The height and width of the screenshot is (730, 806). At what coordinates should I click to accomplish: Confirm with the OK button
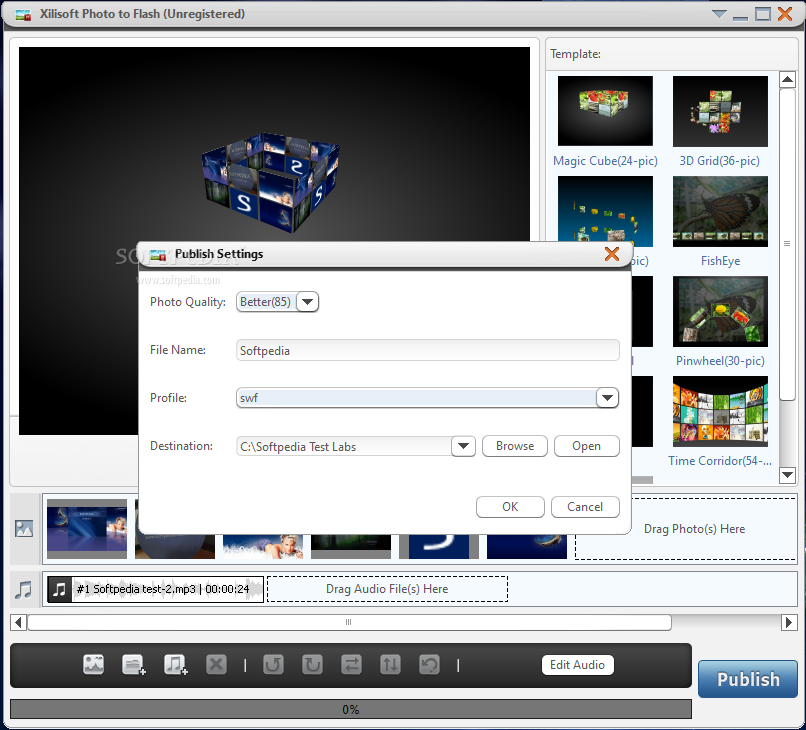click(x=510, y=507)
